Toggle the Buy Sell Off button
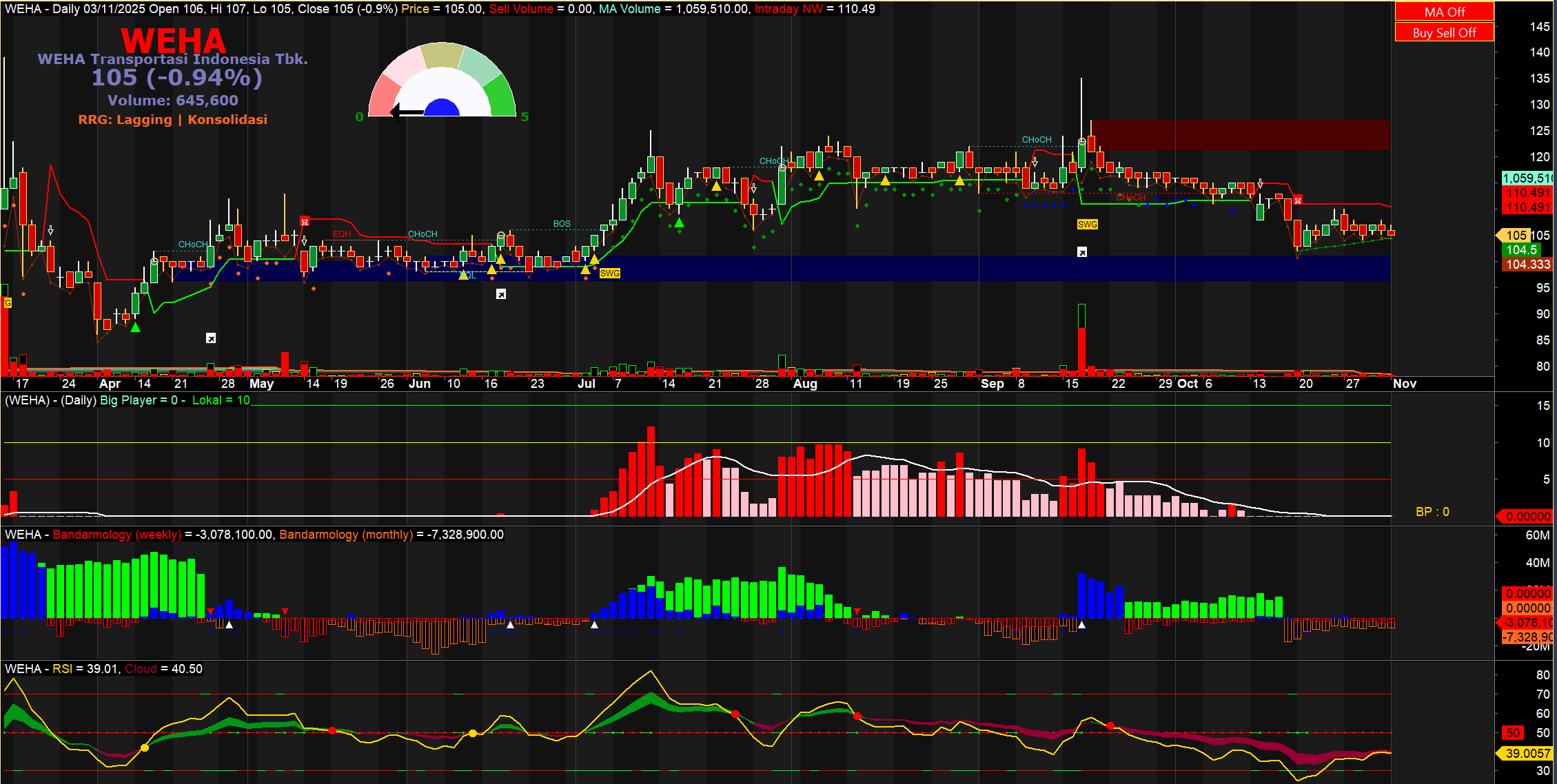Screen dimensions: 1557x784 tap(1444, 32)
